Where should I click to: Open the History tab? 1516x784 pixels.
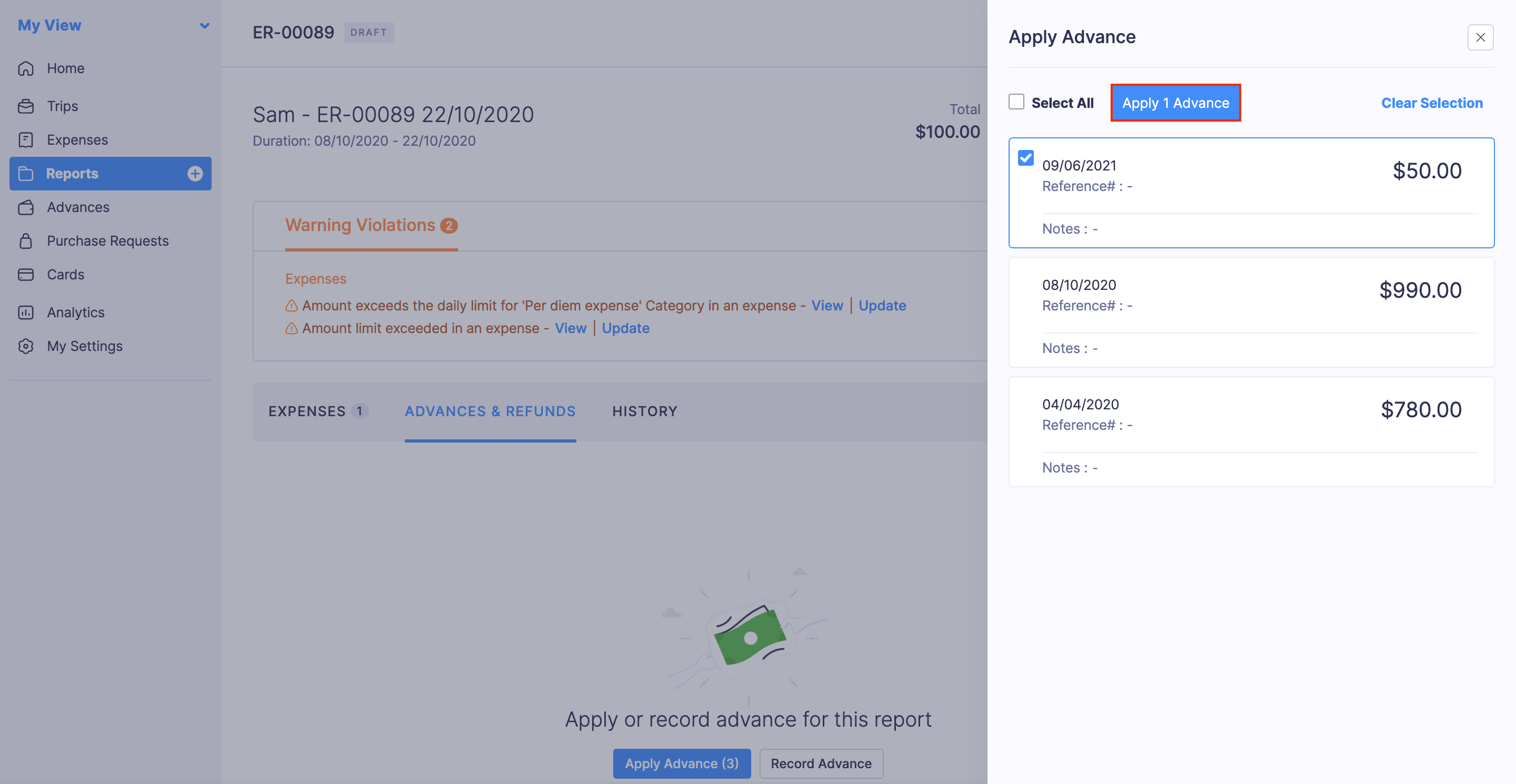pos(644,411)
